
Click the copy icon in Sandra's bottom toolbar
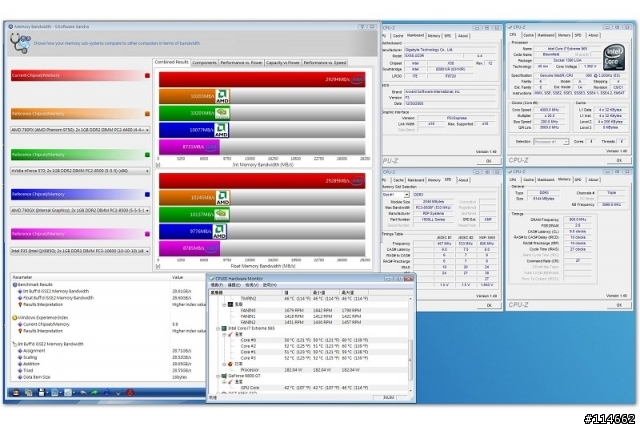pos(29,393)
